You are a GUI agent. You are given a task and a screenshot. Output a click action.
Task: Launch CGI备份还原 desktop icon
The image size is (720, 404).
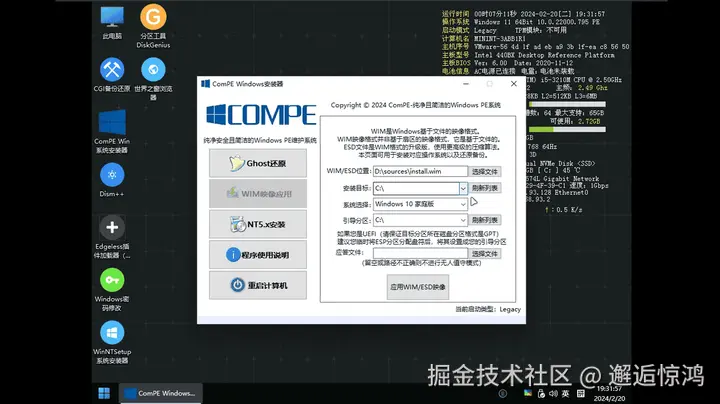click(x=112, y=74)
